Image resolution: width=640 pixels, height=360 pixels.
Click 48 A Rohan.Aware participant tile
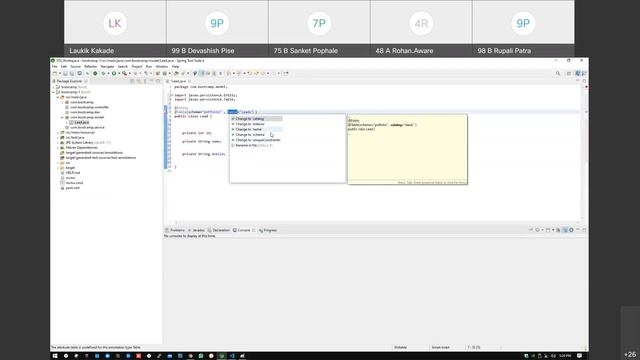[x=421, y=28]
